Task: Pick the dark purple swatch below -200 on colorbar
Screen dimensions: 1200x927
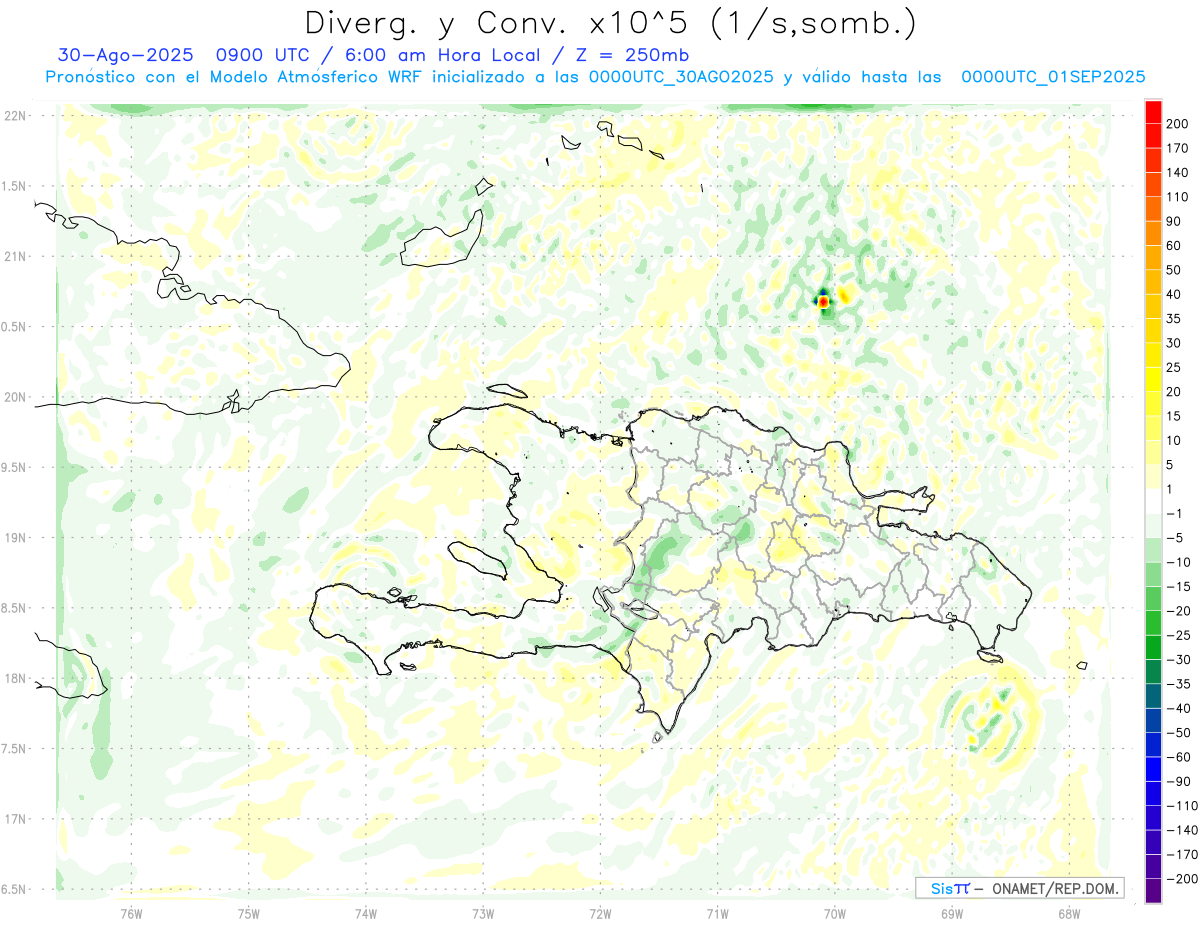Action: [1153, 890]
